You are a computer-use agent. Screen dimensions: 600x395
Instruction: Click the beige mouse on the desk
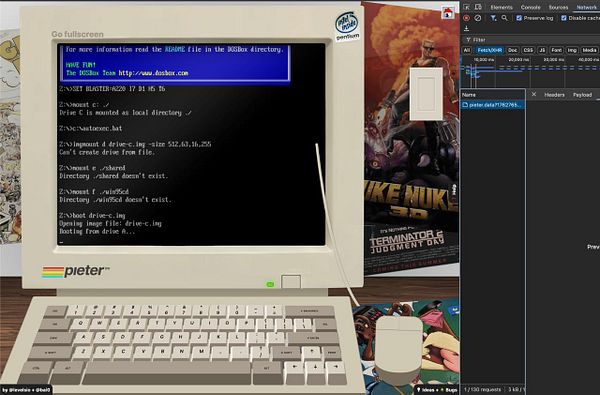pyautogui.click(x=398, y=350)
